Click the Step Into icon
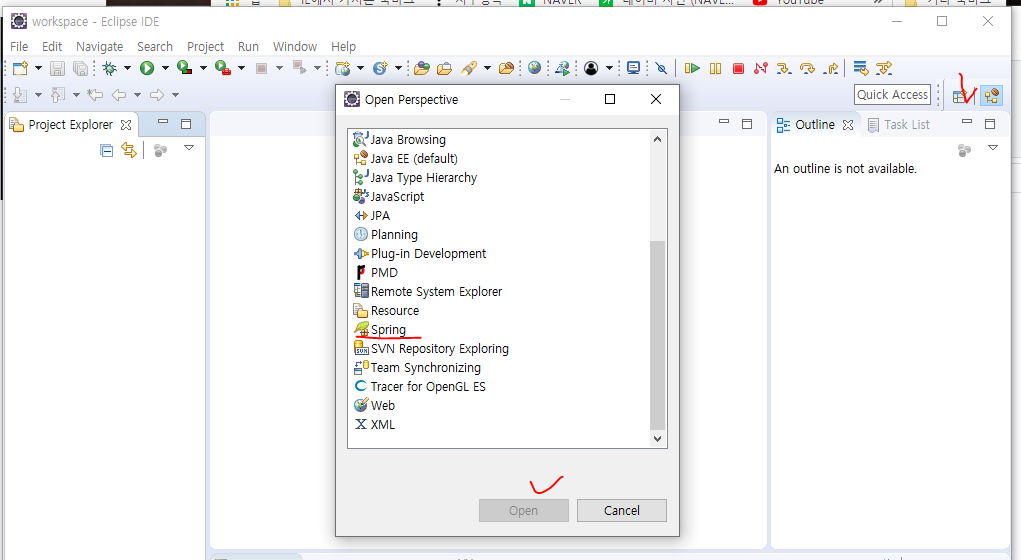The image size is (1021, 560). click(x=784, y=68)
